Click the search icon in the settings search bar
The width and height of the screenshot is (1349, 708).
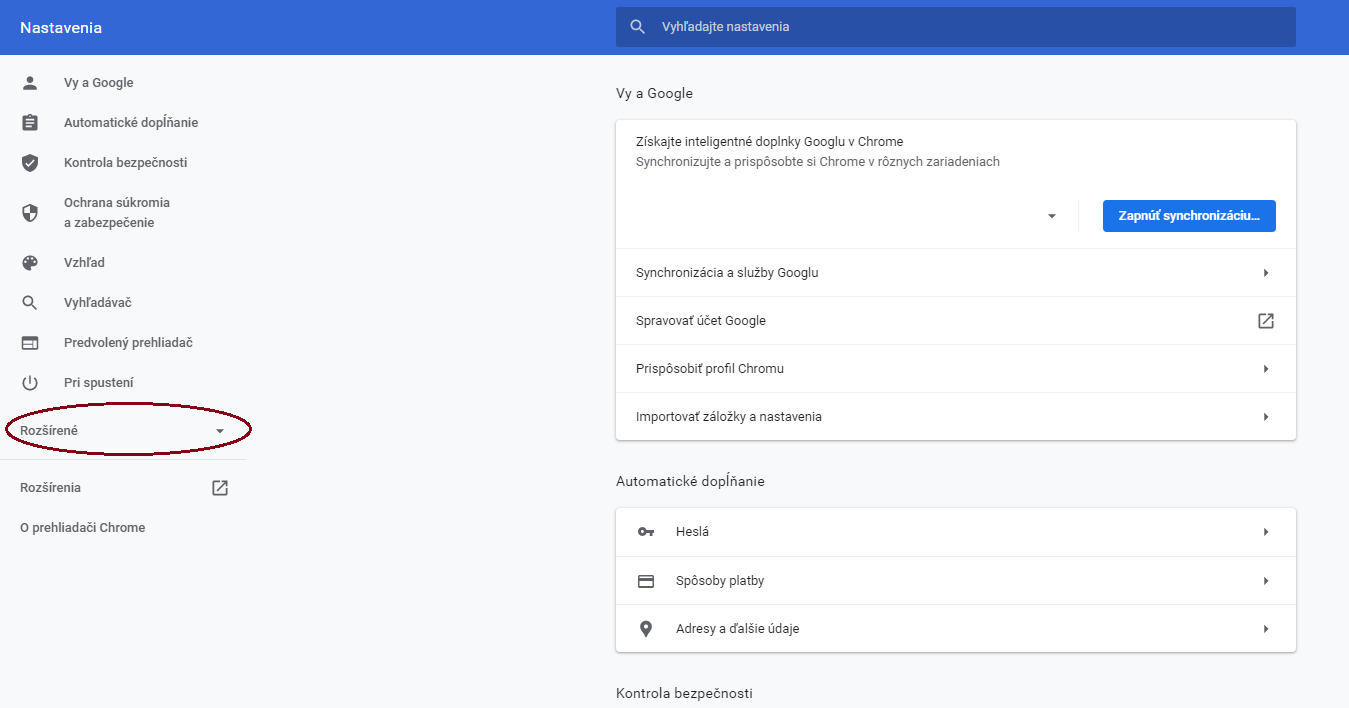638,27
